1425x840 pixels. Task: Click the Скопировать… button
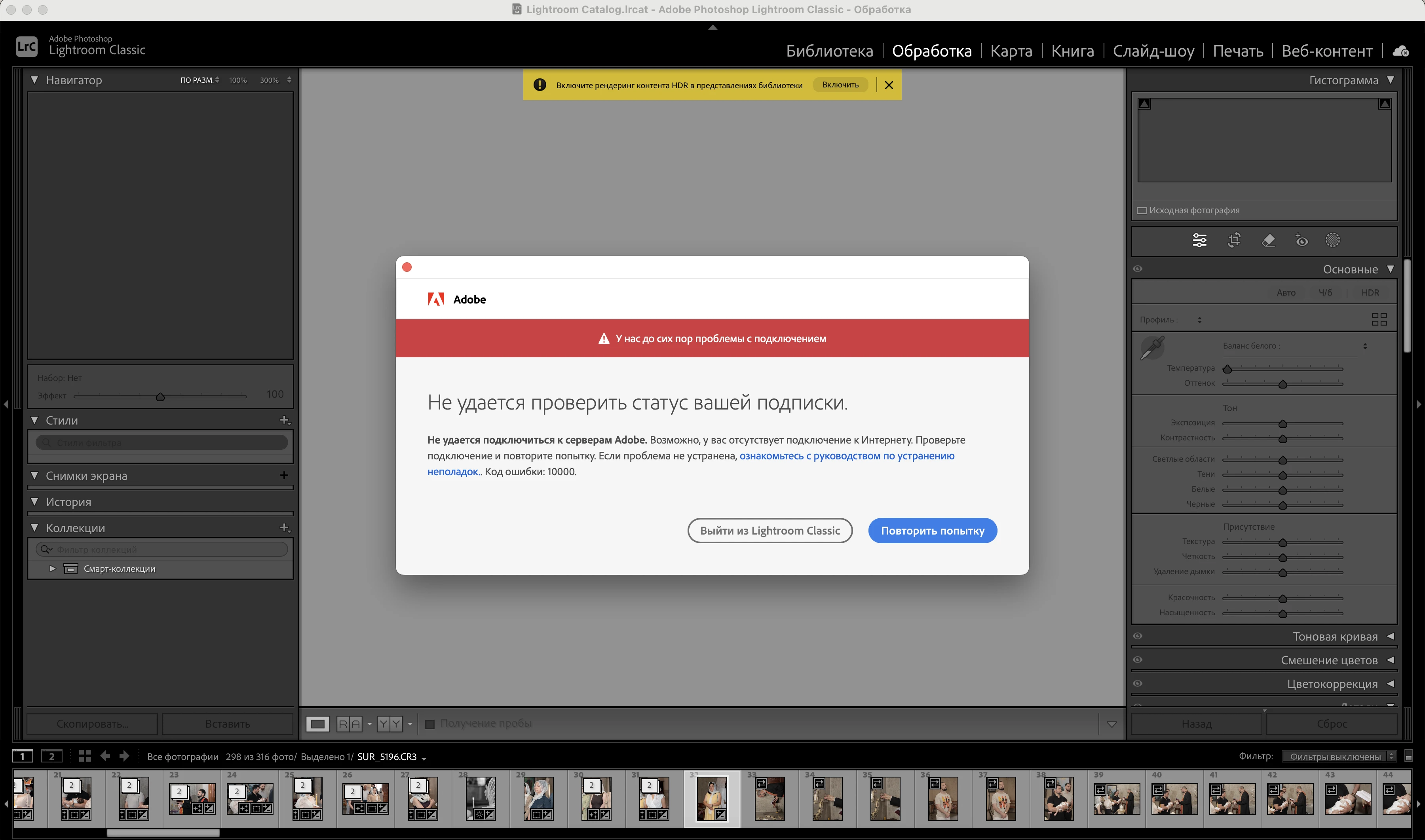(92, 724)
